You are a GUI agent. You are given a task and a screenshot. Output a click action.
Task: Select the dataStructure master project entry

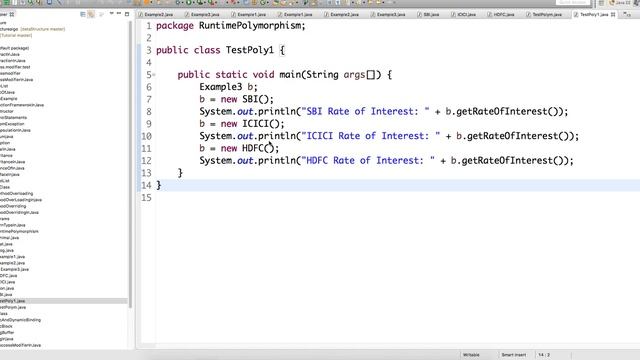pyautogui.click(x=33, y=29)
